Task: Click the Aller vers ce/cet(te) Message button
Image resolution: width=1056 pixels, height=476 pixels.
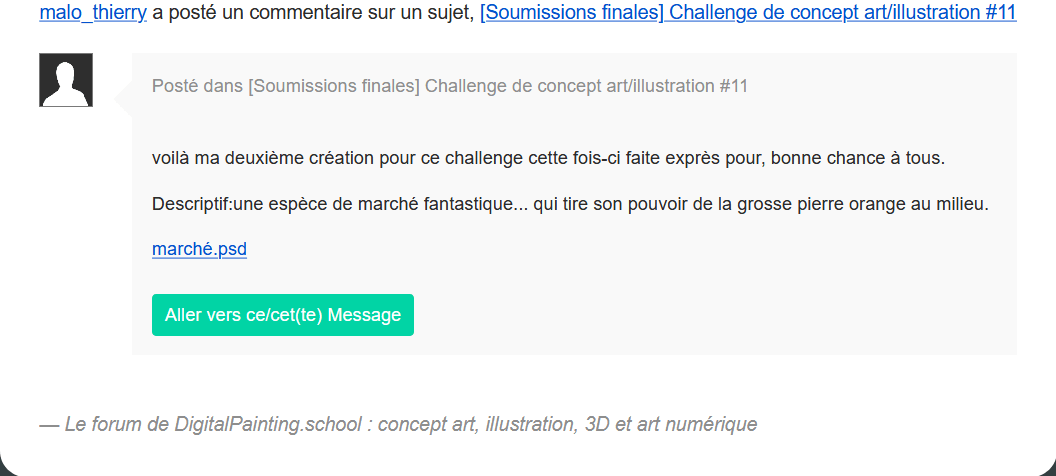Action: [x=283, y=314]
